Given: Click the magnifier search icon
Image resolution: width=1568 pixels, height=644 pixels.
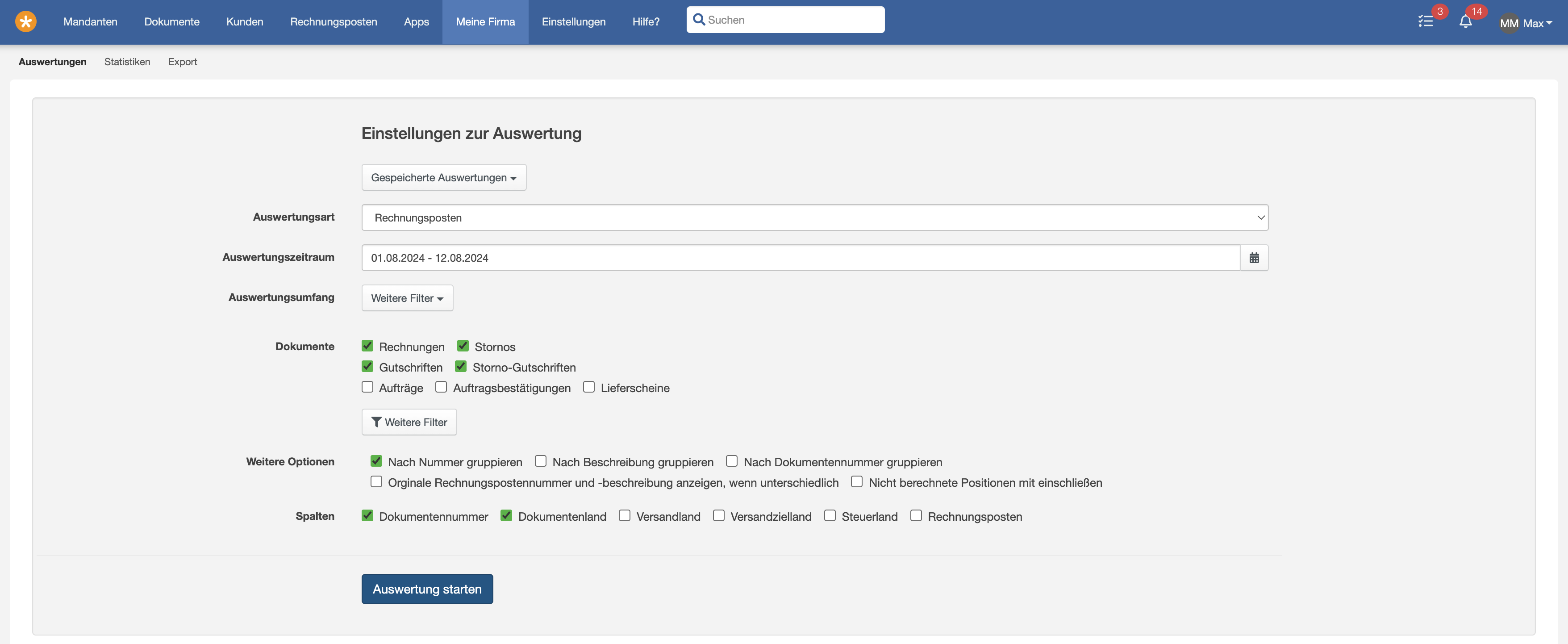Looking at the screenshot, I should 699,20.
